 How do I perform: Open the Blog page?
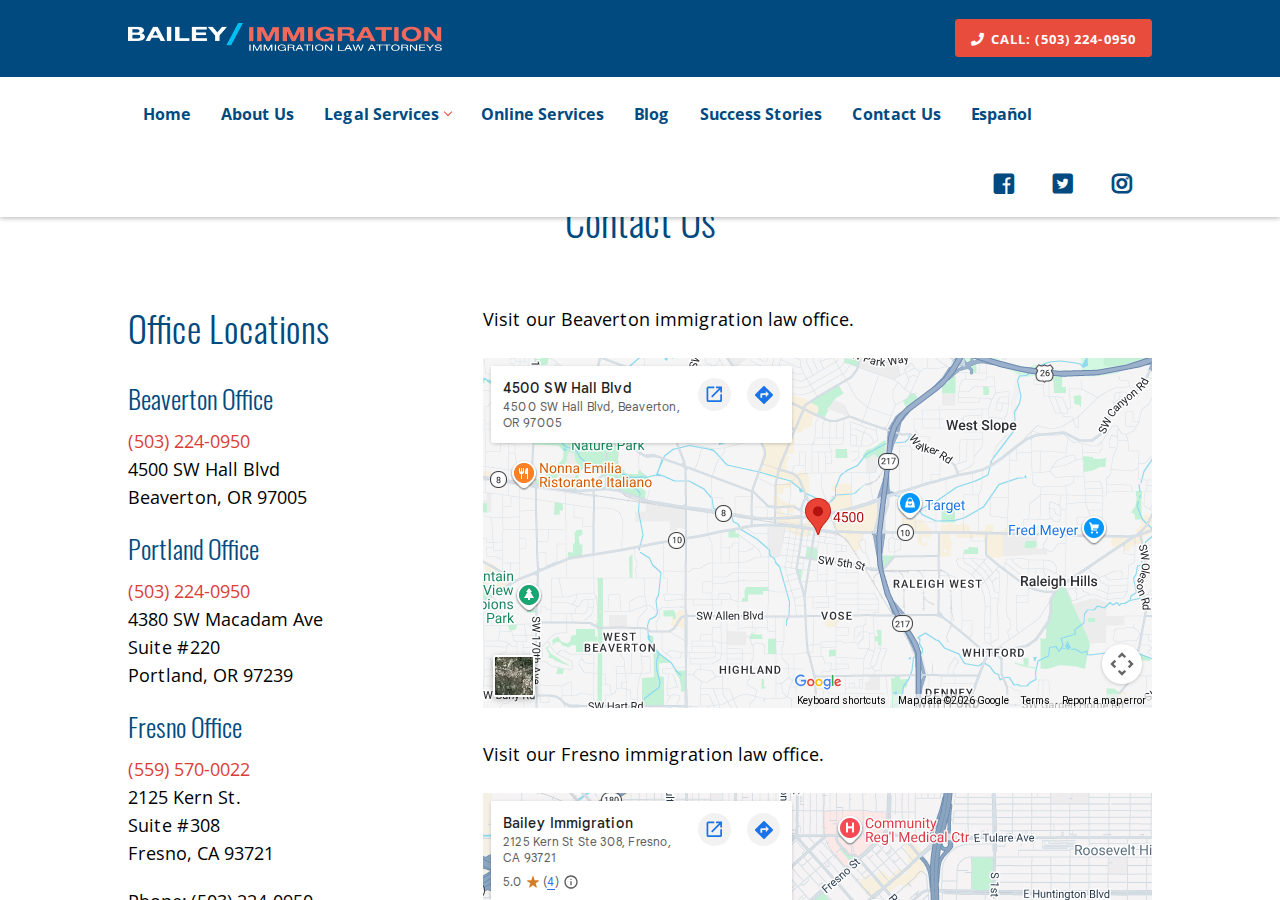[651, 114]
